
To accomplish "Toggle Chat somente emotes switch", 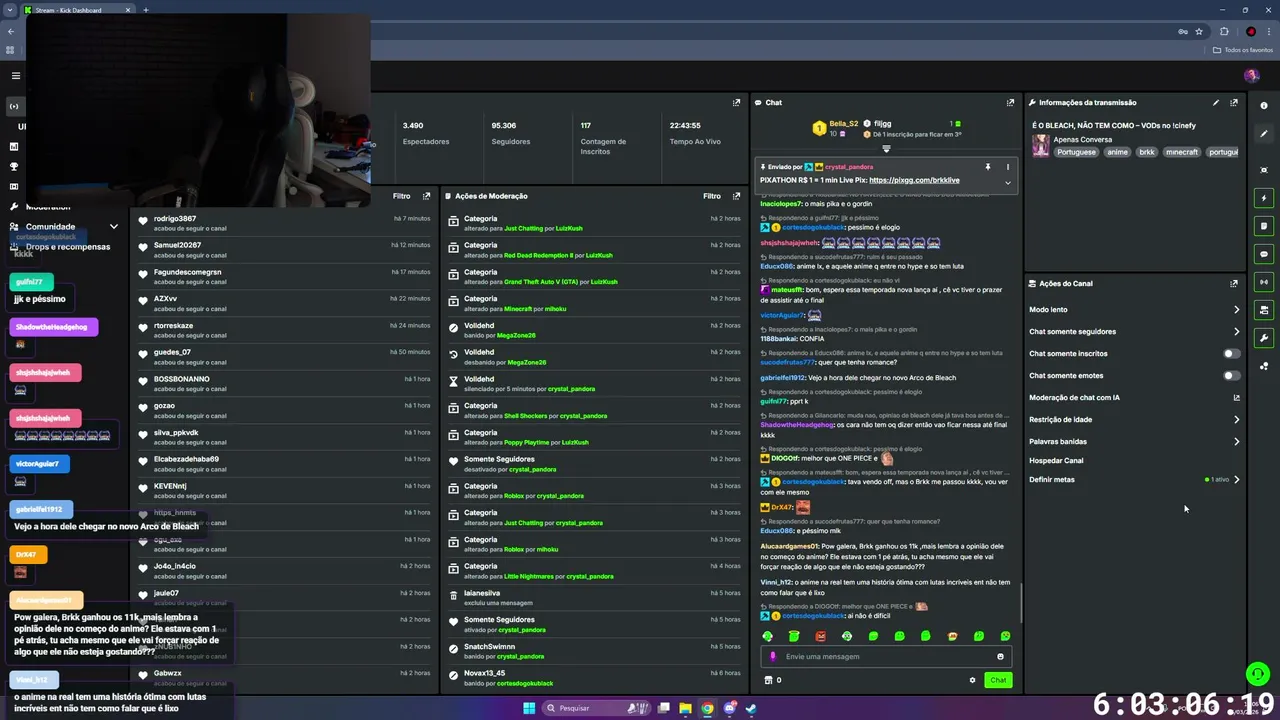I will [x=1232, y=375].
